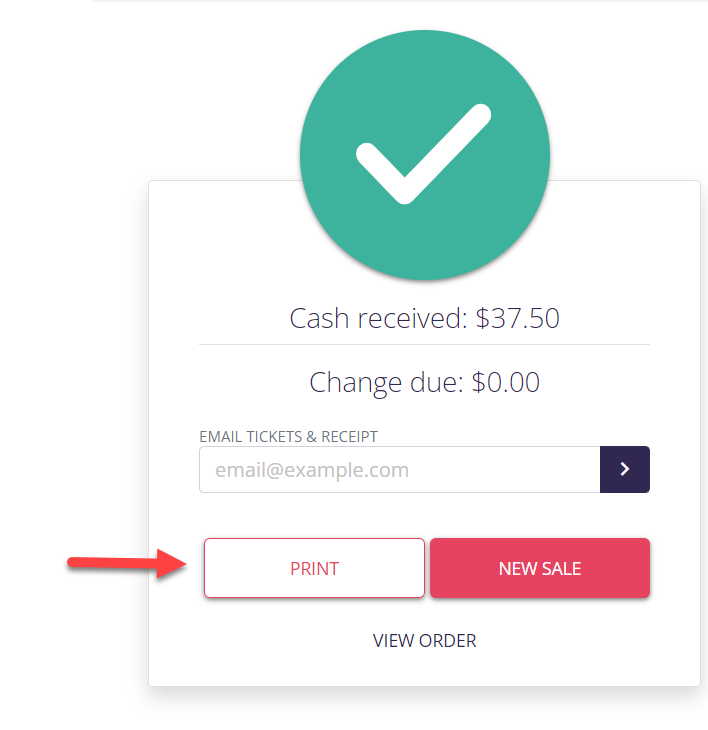Click the word Change in the heading
This screenshot has height=730, width=708.
click(x=356, y=383)
